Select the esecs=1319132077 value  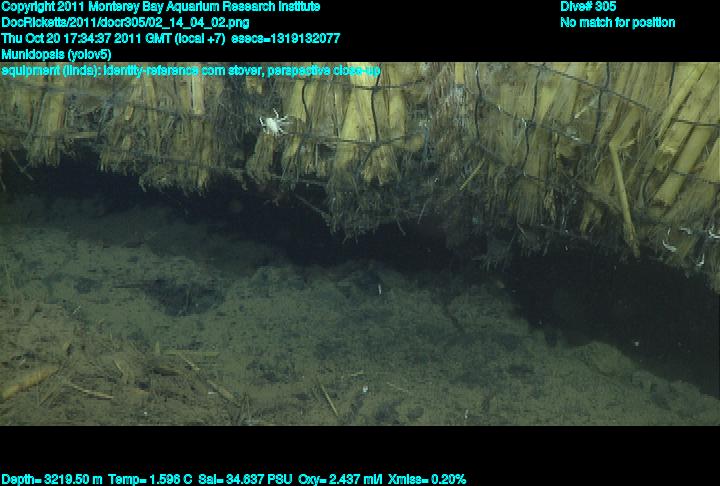286,39
